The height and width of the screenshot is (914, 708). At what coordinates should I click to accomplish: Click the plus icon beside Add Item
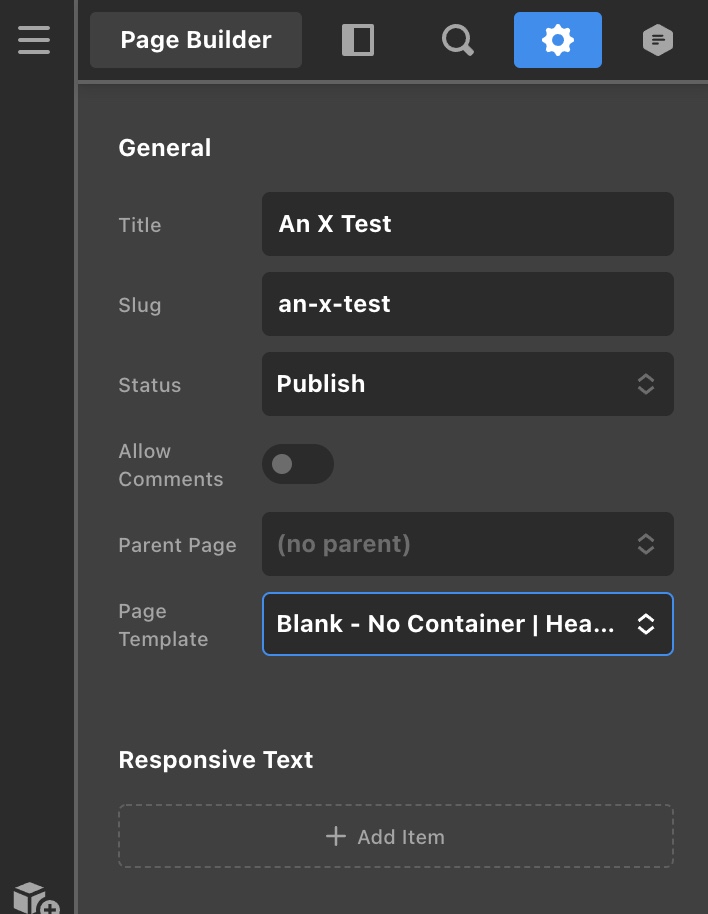point(336,836)
